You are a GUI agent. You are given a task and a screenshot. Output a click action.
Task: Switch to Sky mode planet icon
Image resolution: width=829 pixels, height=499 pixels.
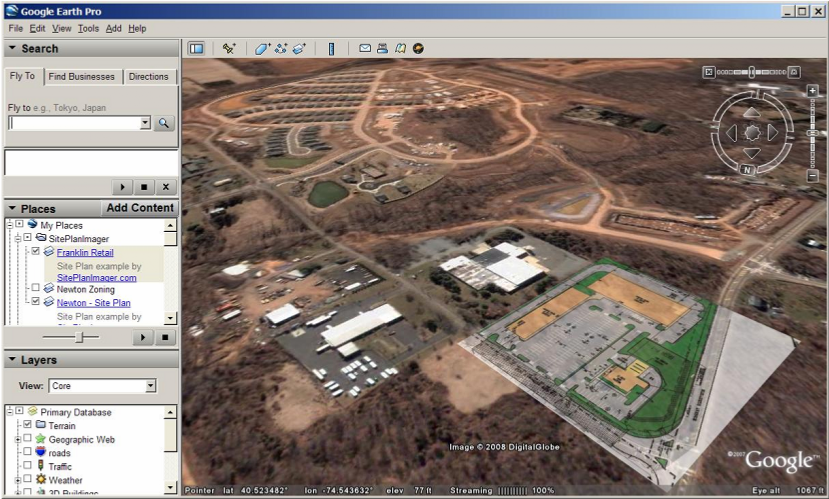418,48
